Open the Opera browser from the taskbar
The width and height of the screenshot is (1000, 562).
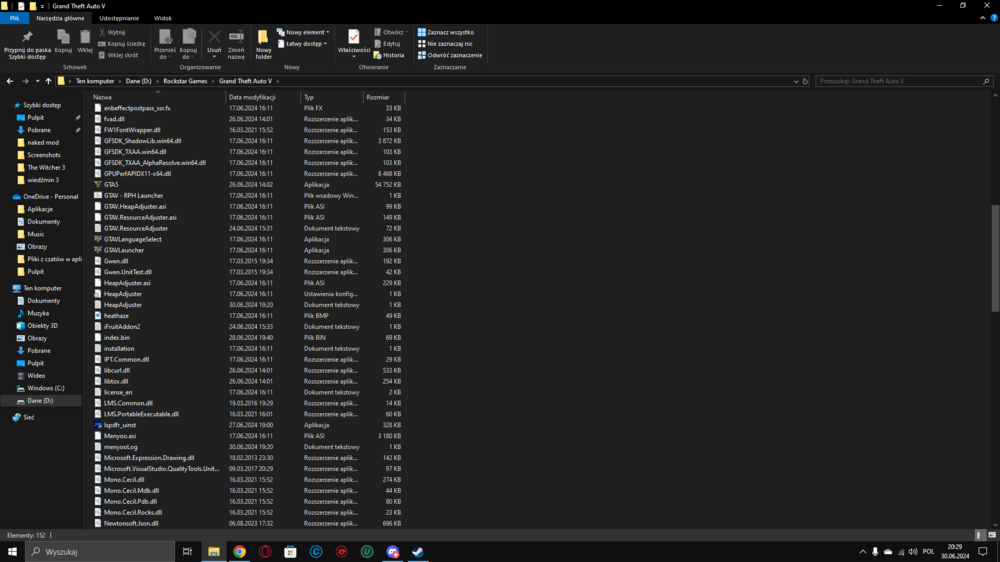pyautogui.click(x=265, y=551)
